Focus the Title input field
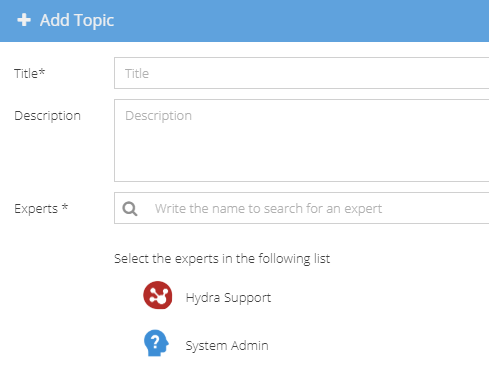Viewport: 489px width, 373px height. tap(302, 73)
